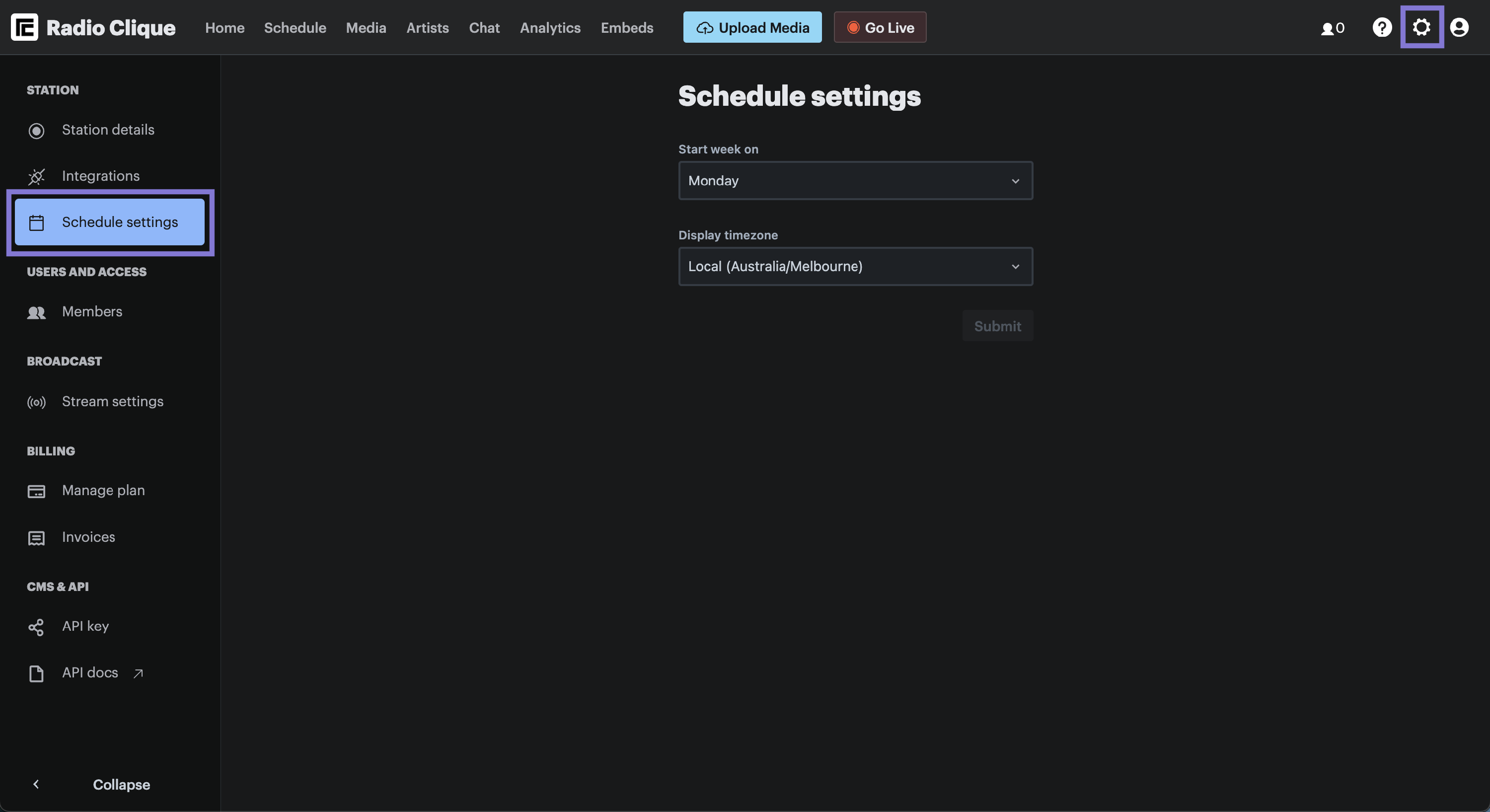The width and height of the screenshot is (1490, 812).
Task: Open Invoices in sidebar
Action: [109, 537]
